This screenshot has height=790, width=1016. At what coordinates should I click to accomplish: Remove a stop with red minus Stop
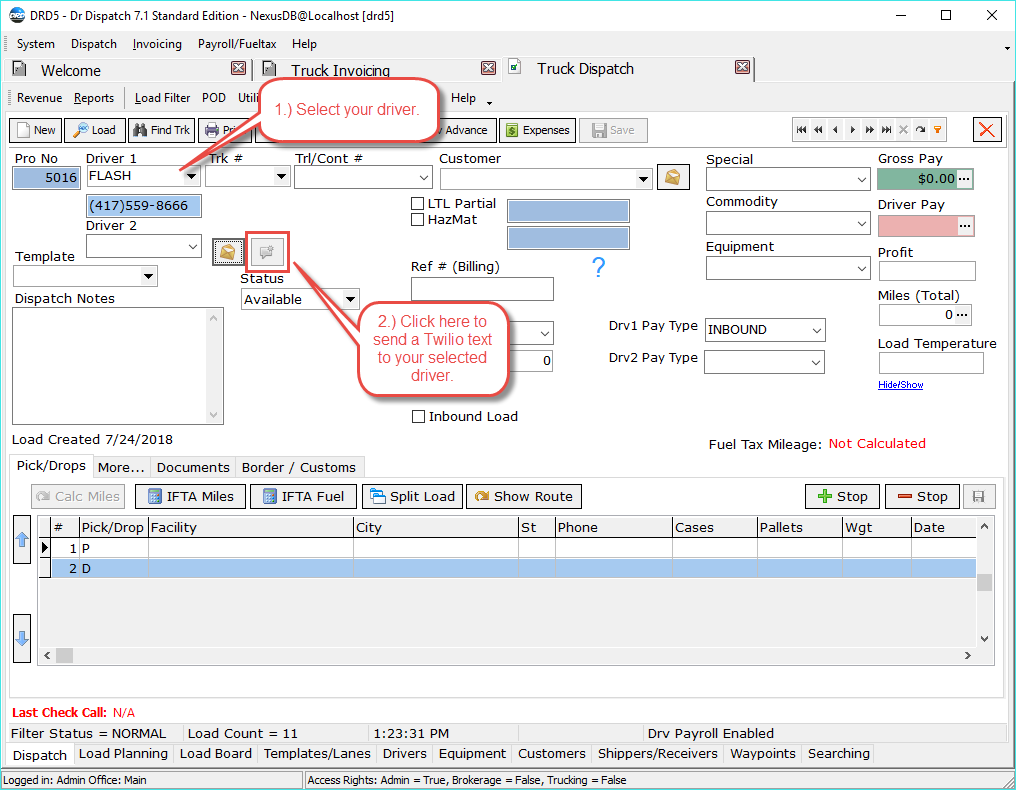click(x=922, y=496)
